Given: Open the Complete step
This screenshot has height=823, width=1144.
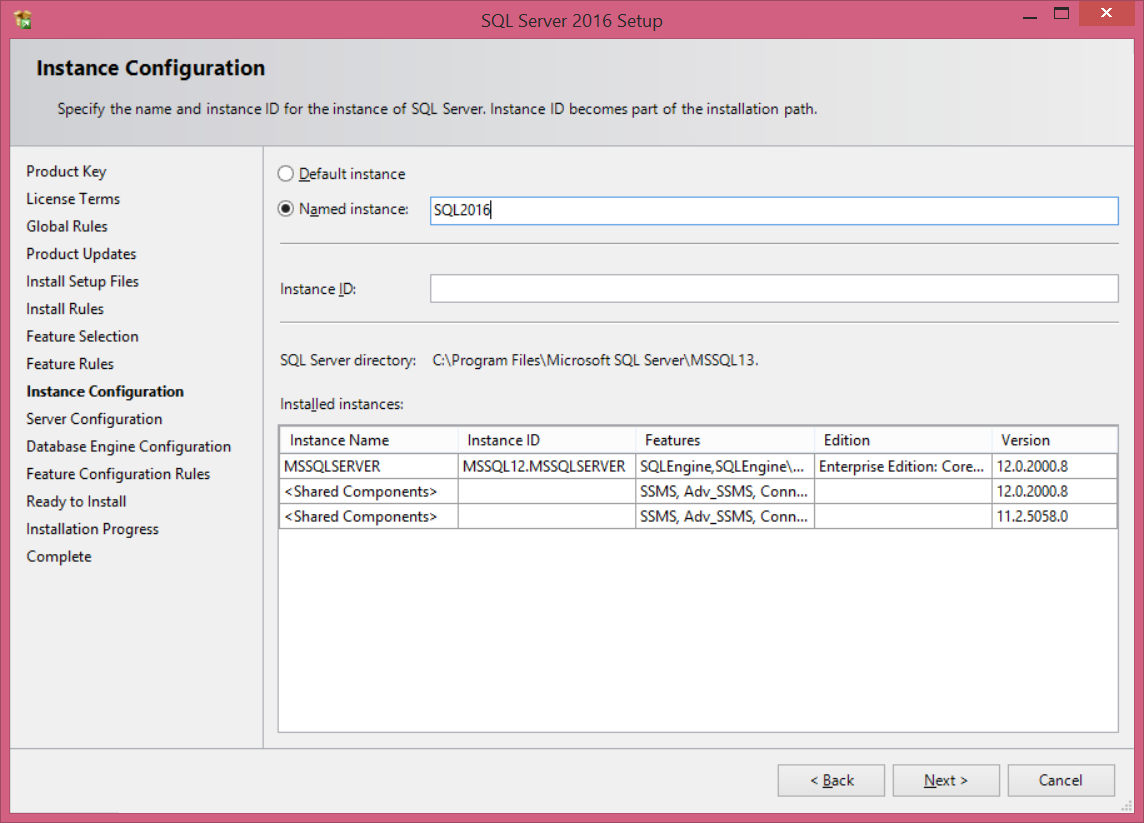Looking at the screenshot, I should point(59,557).
